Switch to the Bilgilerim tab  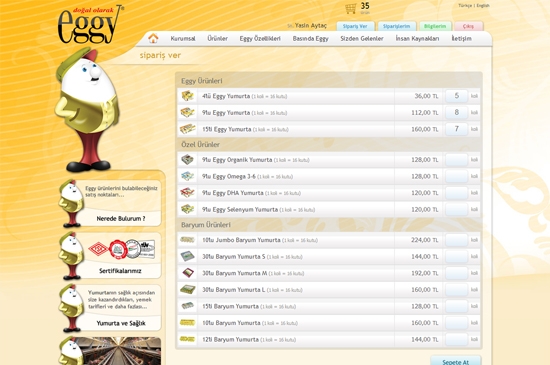point(435,26)
